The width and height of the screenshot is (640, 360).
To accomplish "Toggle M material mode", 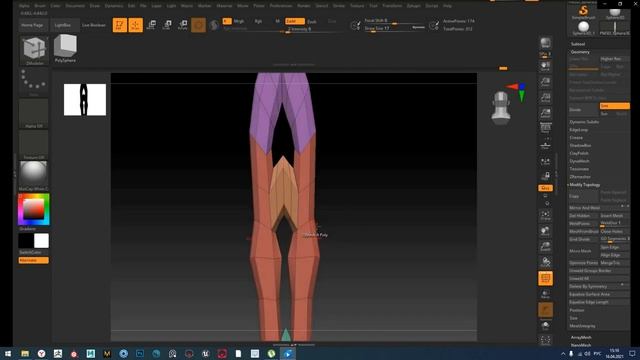I will coord(278,21).
